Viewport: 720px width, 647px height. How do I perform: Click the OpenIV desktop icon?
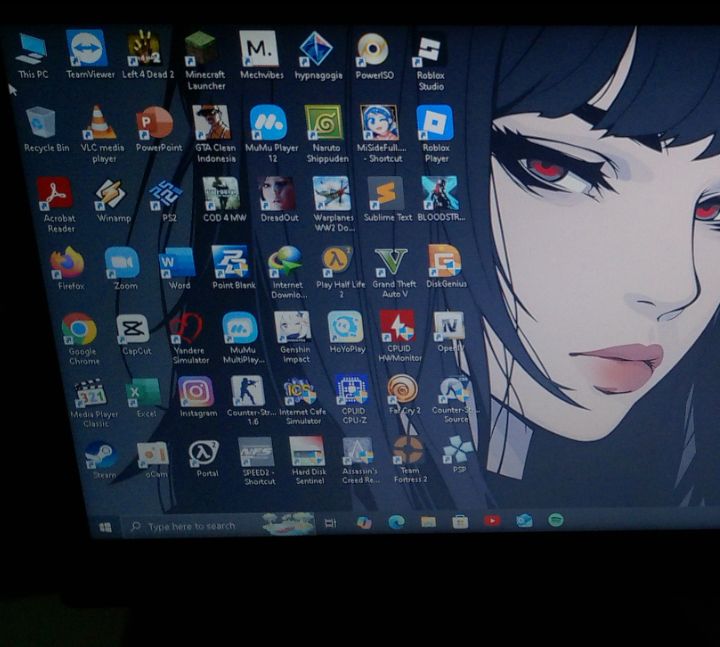(450, 332)
